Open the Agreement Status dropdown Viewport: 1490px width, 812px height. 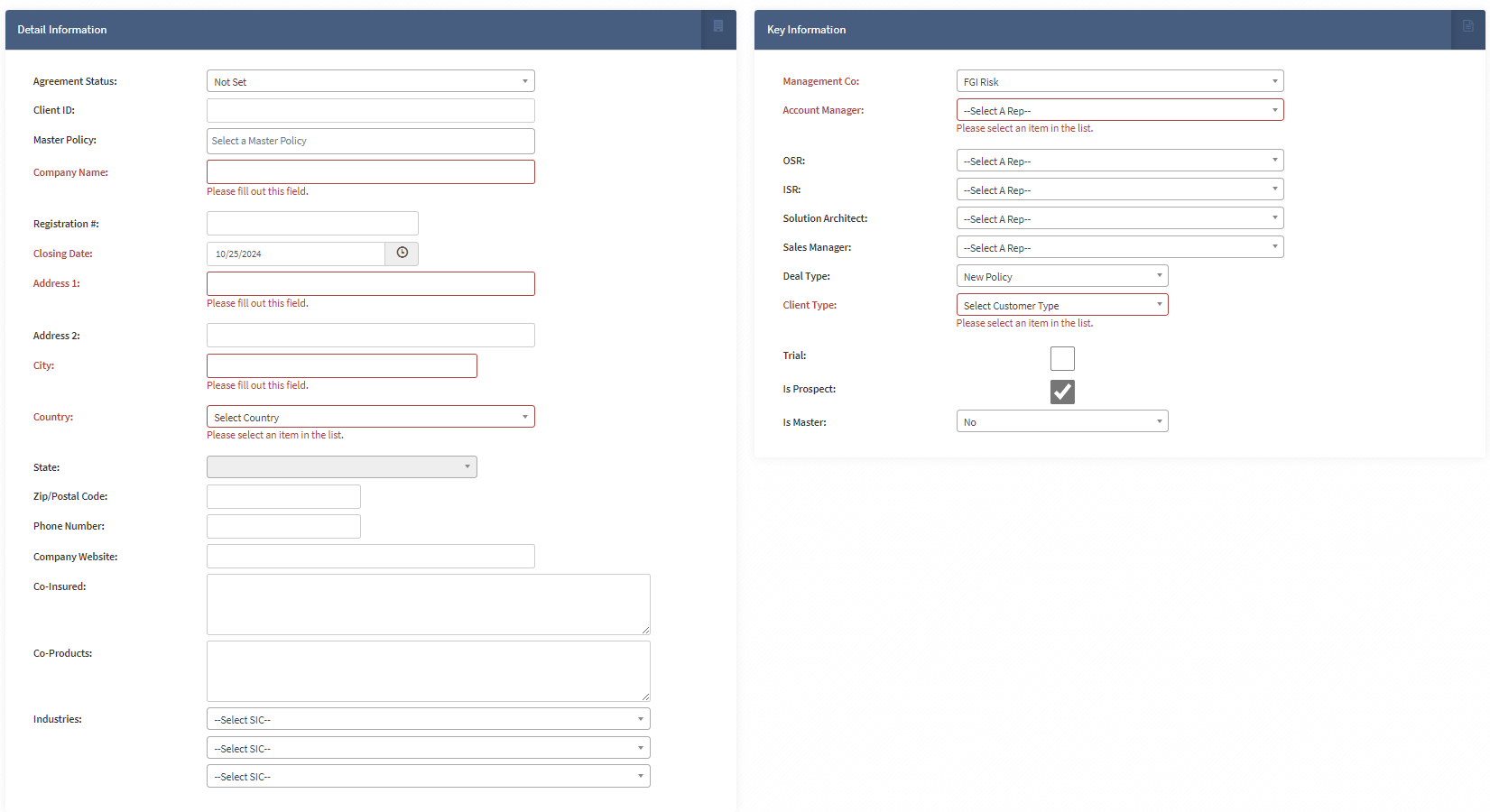[x=371, y=81]
